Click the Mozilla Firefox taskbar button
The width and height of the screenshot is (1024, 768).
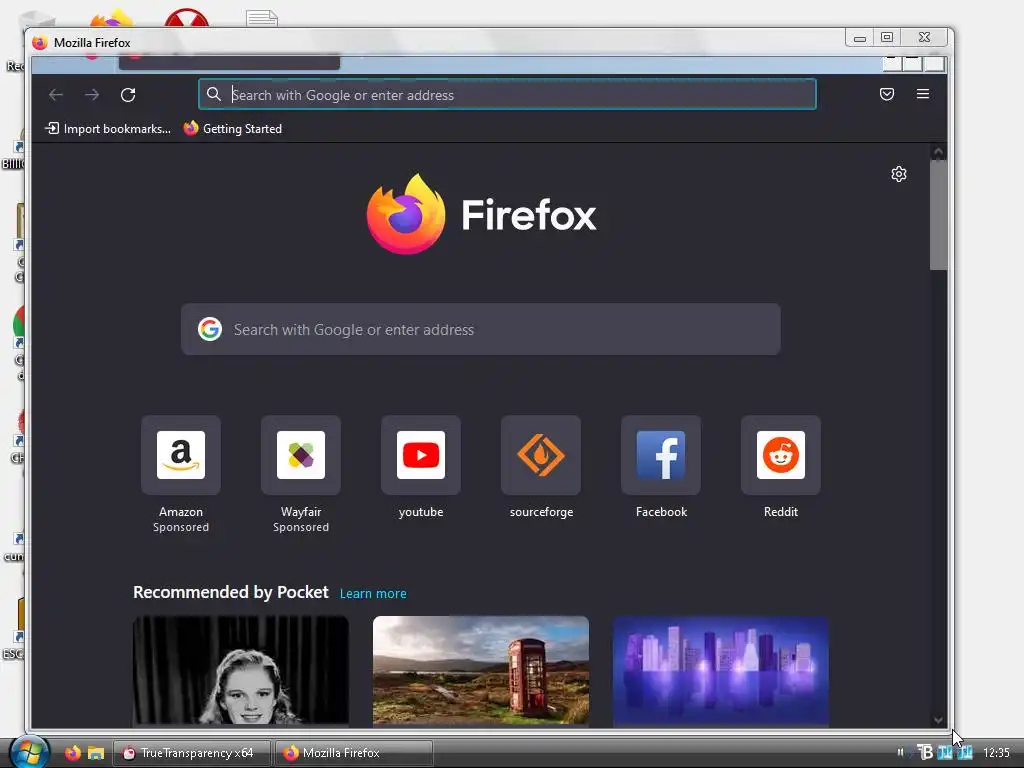pos(353,753)
